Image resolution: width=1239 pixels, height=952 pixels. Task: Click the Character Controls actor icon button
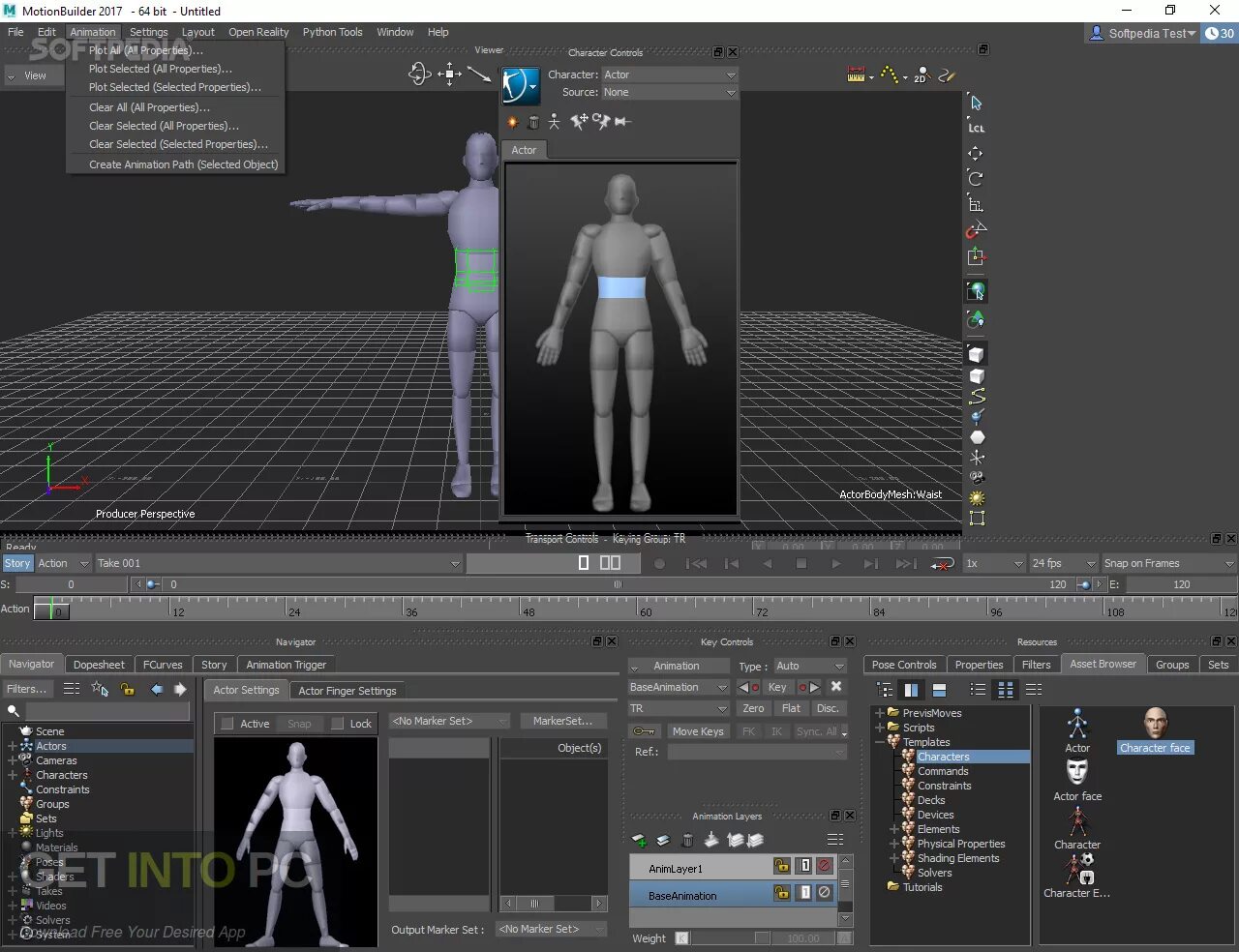[520, 85]
